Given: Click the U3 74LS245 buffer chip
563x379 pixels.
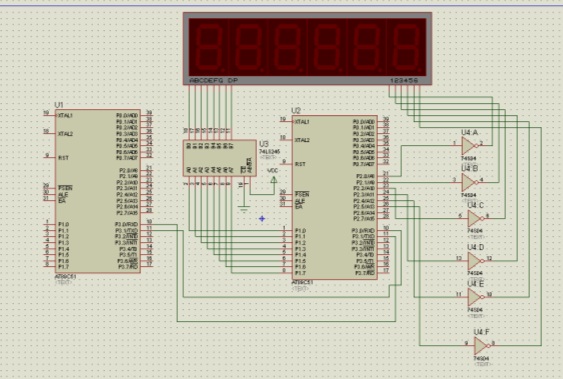Looking at the screenshot, I should 219,158.
